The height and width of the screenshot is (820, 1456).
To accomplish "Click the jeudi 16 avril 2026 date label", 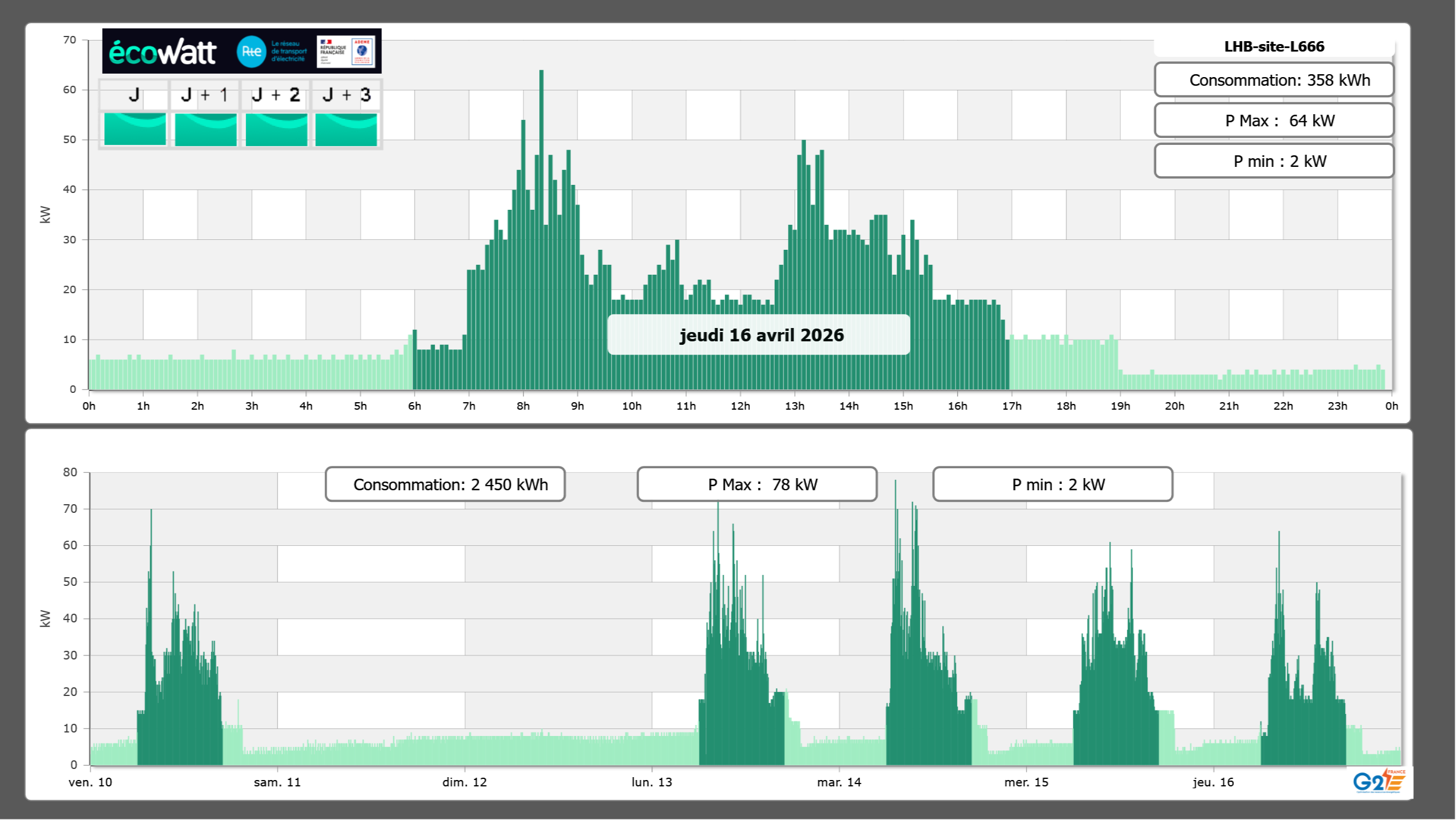I will pos(758,335).
